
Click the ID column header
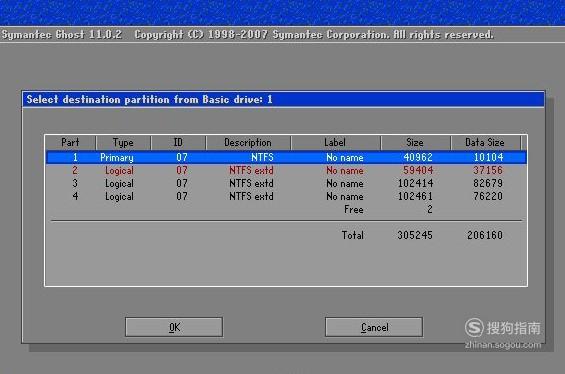click(178, 143)
